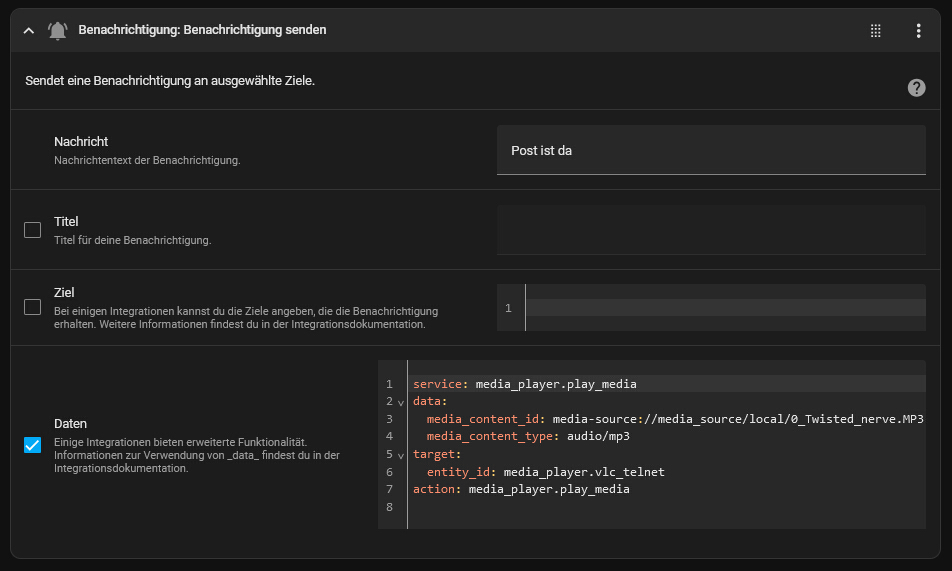Screen dimensions: 952x571
Task: Click empty line 8 in Daten editor
Action: [x=668, y=507]
